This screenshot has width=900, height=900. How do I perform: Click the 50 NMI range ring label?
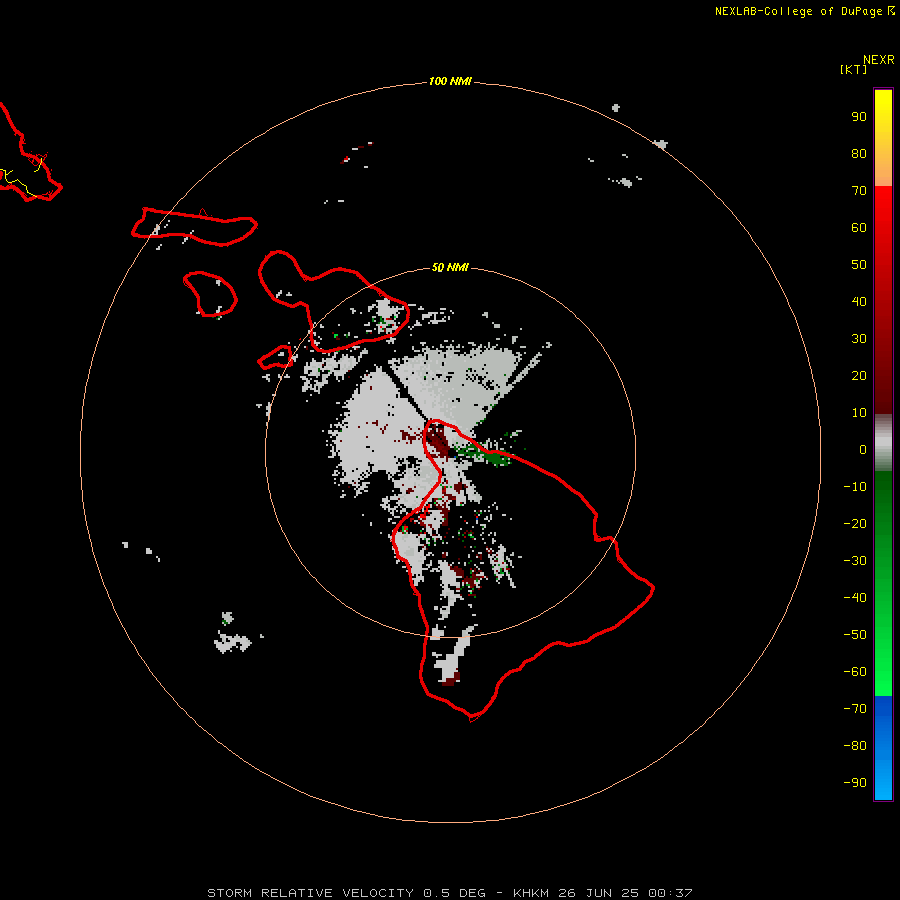(x=450, y=267)
